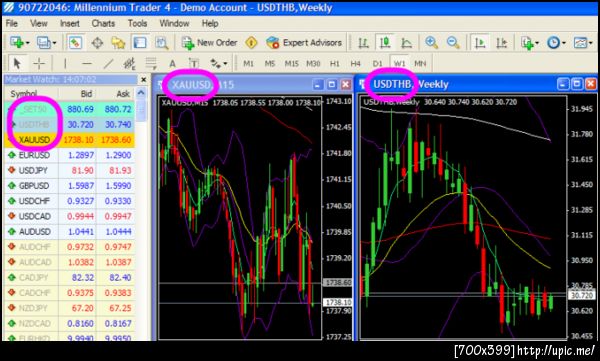This screenshot has height=361, width=600.
Task: Select the Fibonacci Retracement tool
Action: [151, 64]
